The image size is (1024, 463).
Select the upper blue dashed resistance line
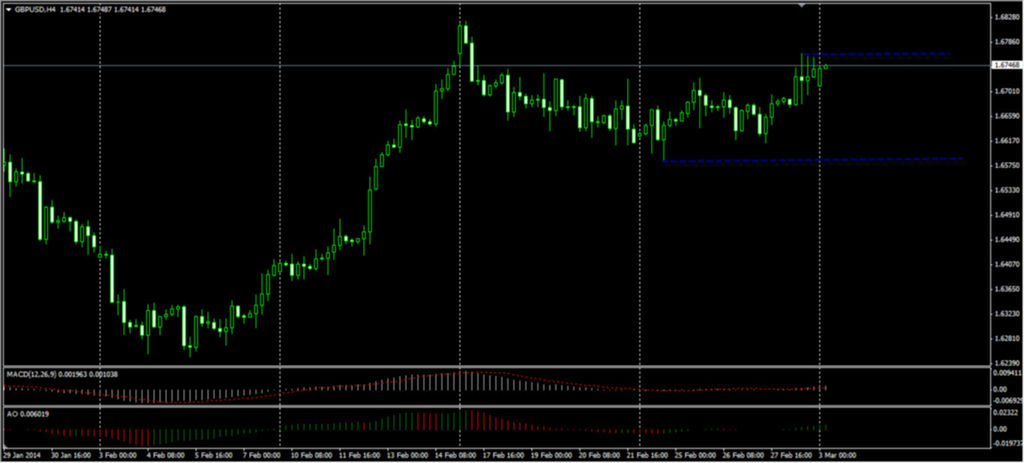880,54
